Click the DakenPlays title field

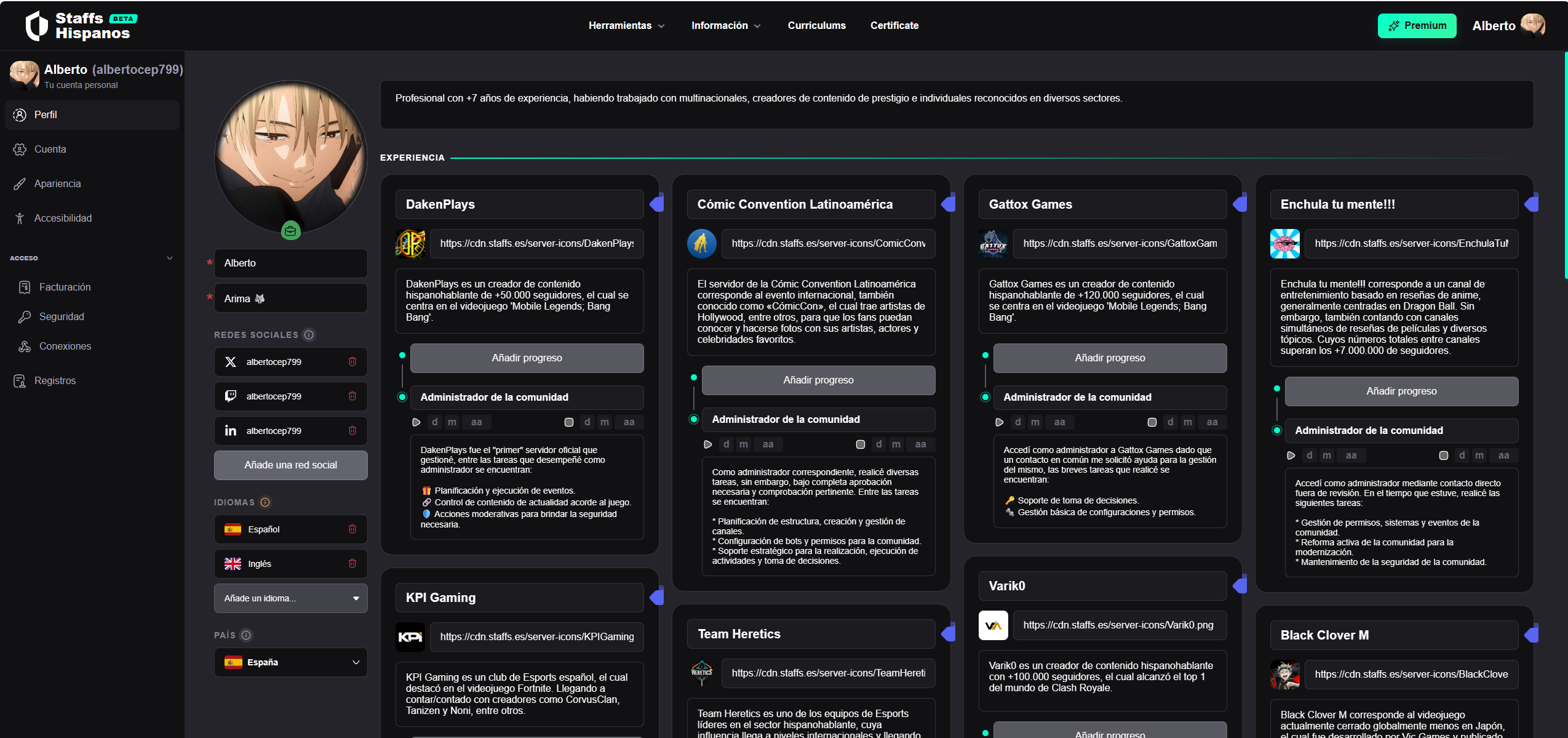pos(519,204)
